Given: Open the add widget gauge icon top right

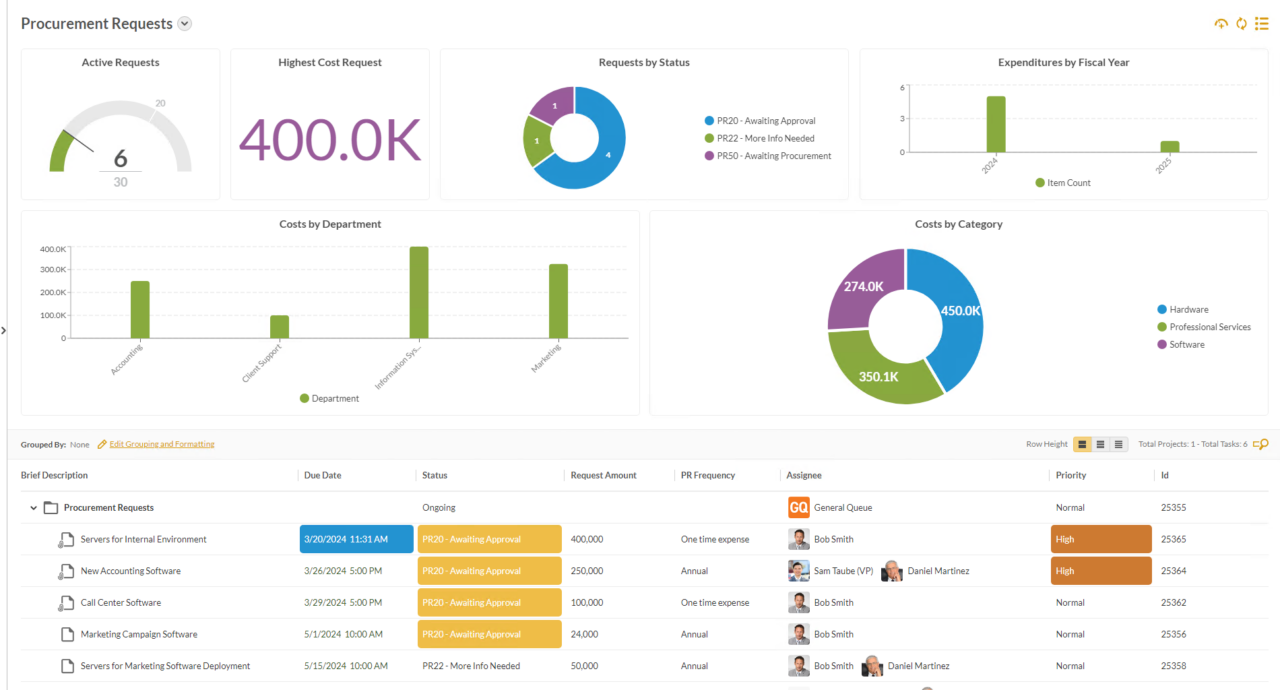Looking at the screenshot, I should click(1221, 23).
